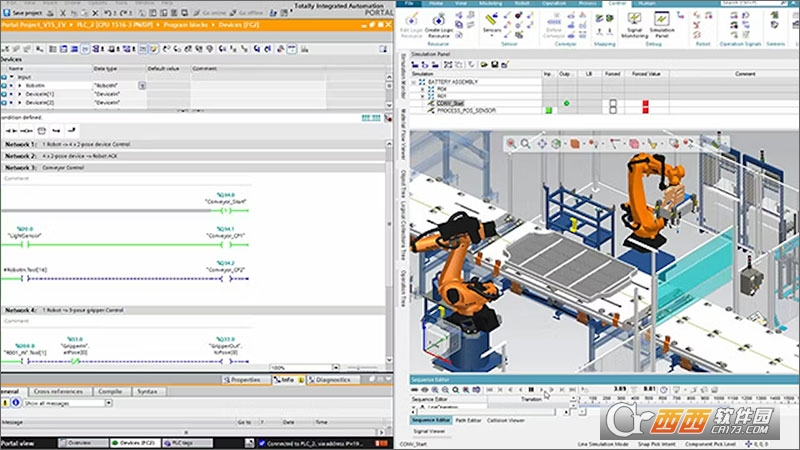
Task: Click close branch icon in LAD toolbar
Action: 71,131
